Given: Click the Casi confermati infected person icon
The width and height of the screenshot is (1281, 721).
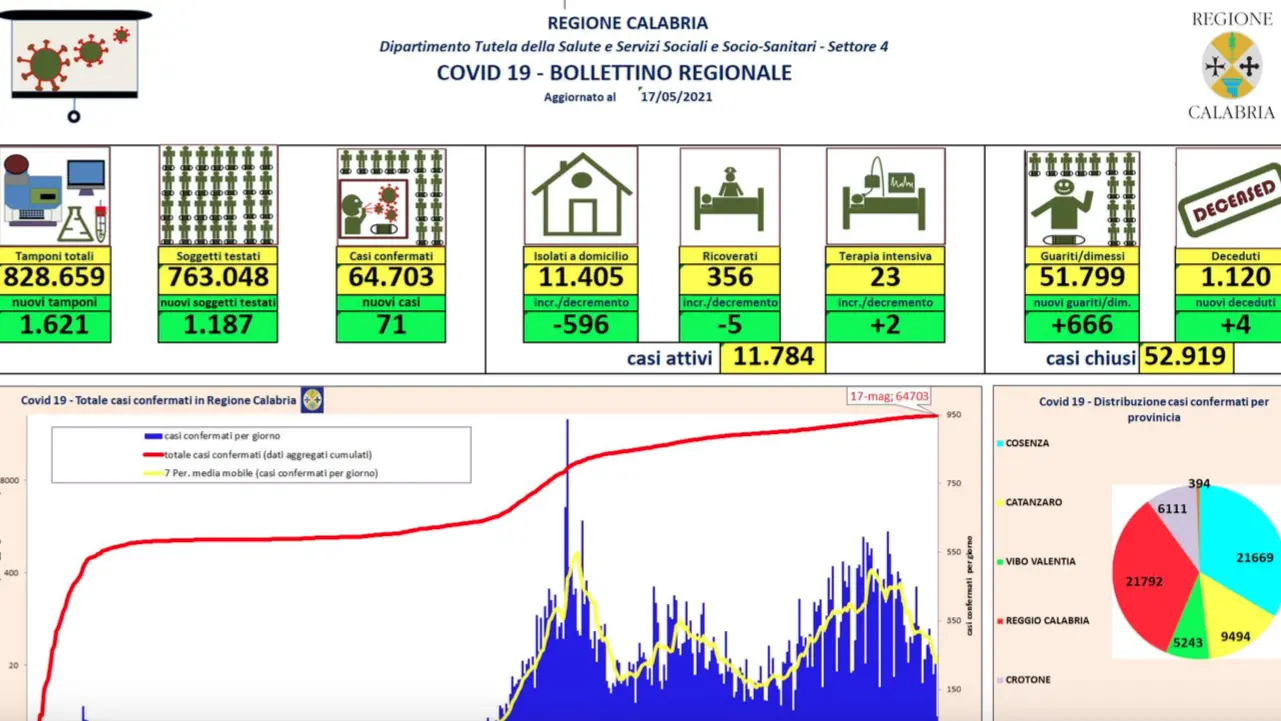Looking at the screenshot, I should tap(391, 196).
